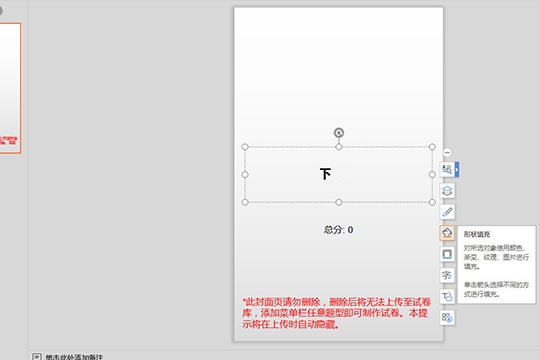
Task: Click the text box T shape icon
Action: click(x=447, y=296)
